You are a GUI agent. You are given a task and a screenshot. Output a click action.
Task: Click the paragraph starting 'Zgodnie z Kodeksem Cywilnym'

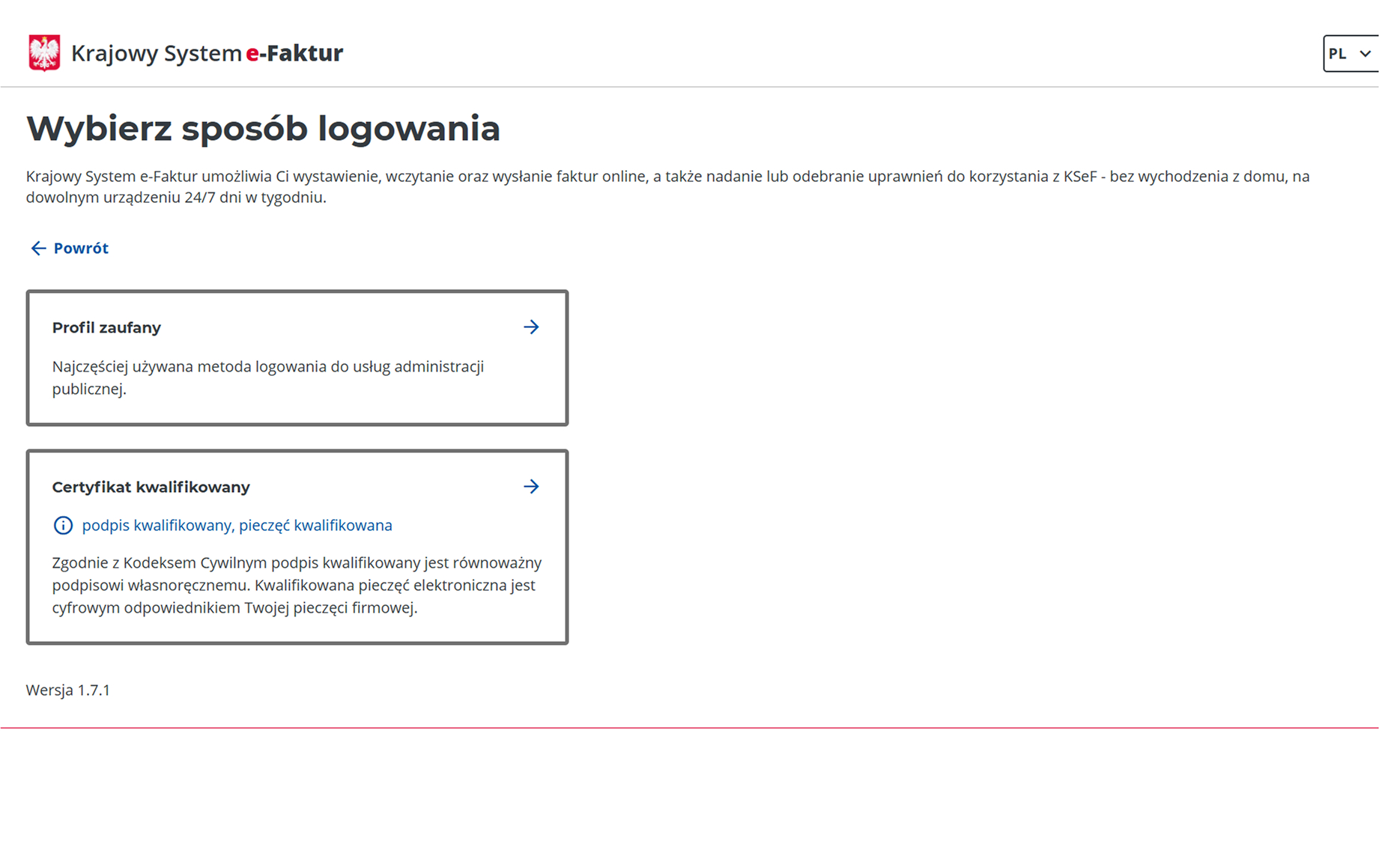[297, 586]
